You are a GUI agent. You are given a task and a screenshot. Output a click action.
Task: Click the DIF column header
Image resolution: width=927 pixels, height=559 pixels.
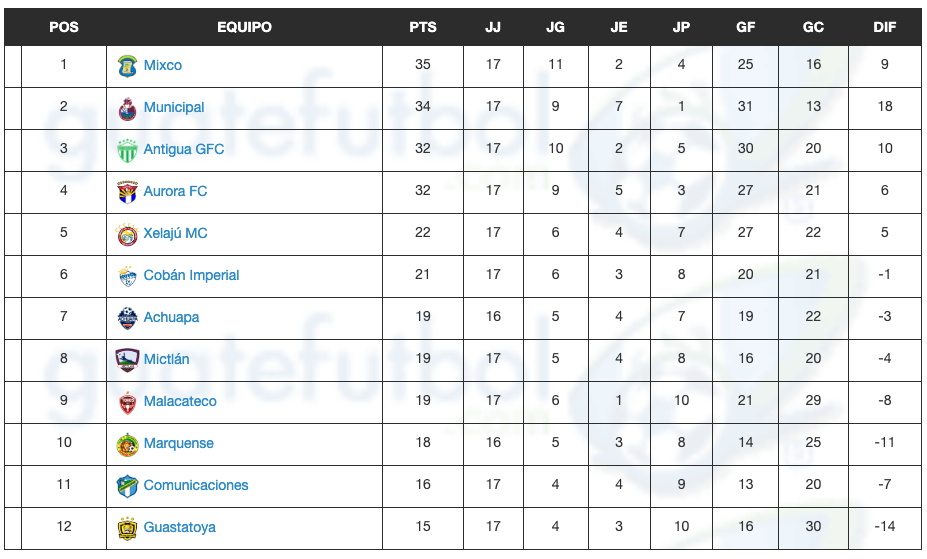pyautogui.click(x=885, y=27)
